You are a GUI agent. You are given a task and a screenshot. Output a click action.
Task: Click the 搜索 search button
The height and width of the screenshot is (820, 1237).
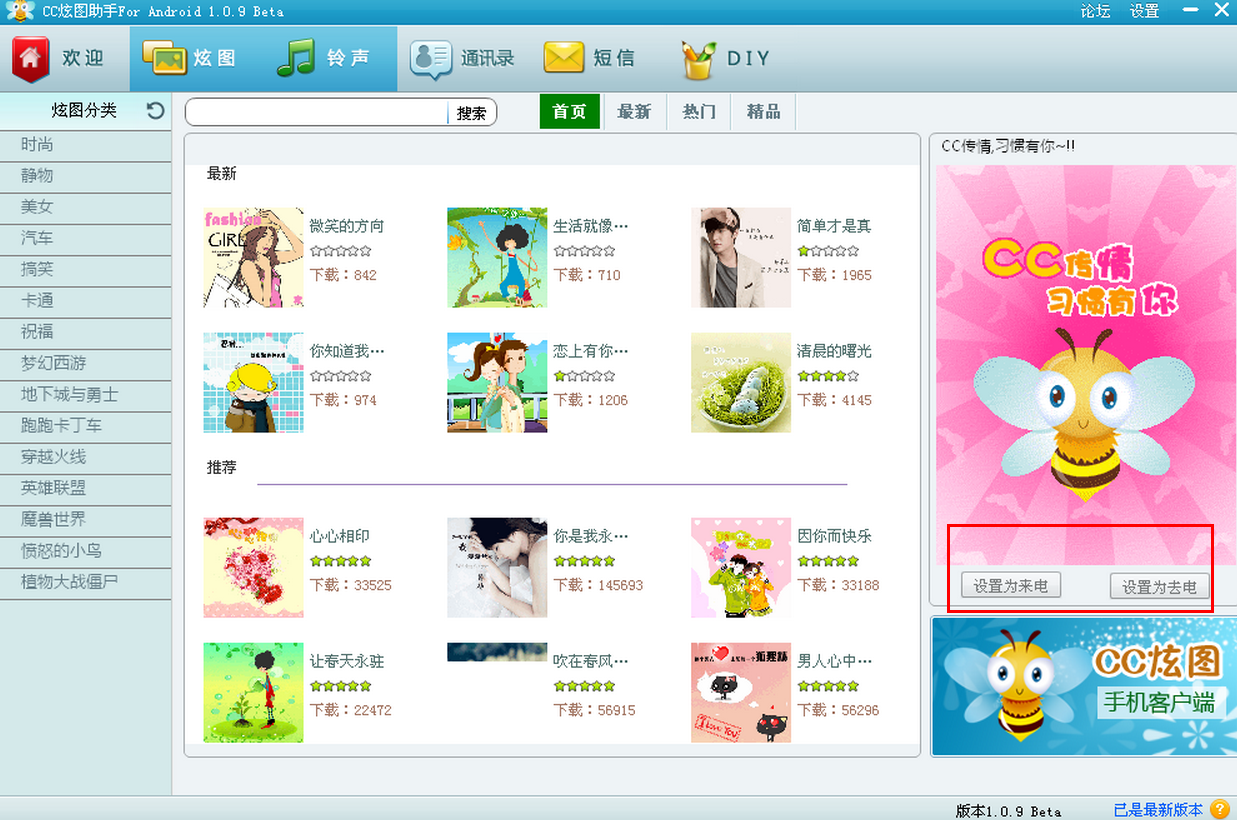point(471,113)
